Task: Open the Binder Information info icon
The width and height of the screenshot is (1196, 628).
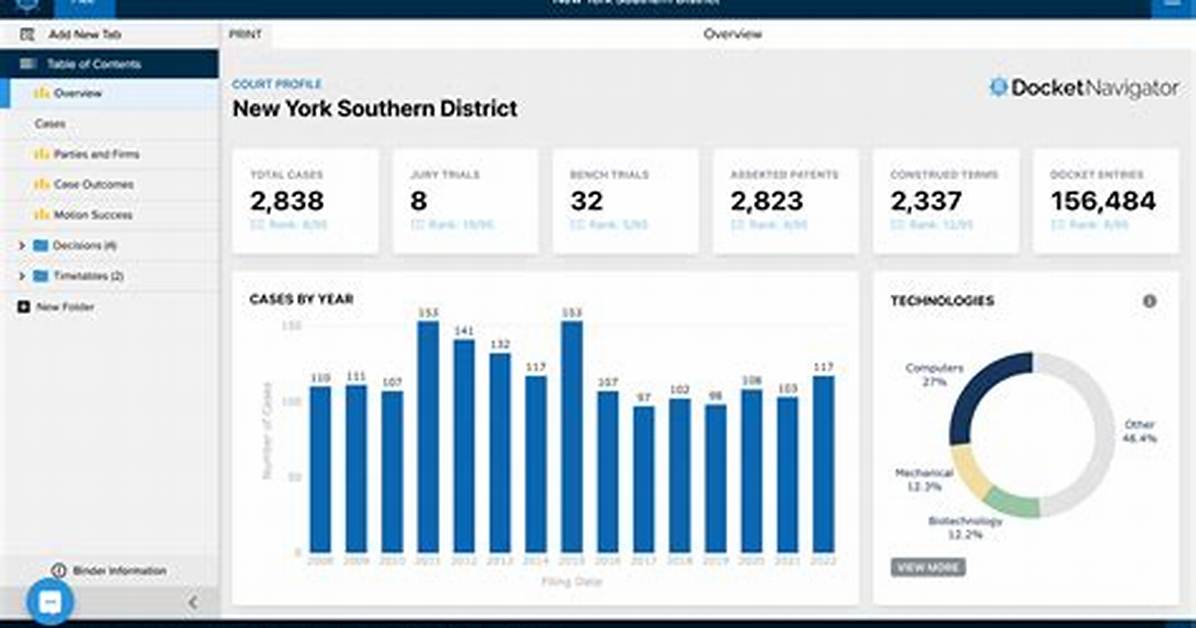Action: click(x=59, y=571)
